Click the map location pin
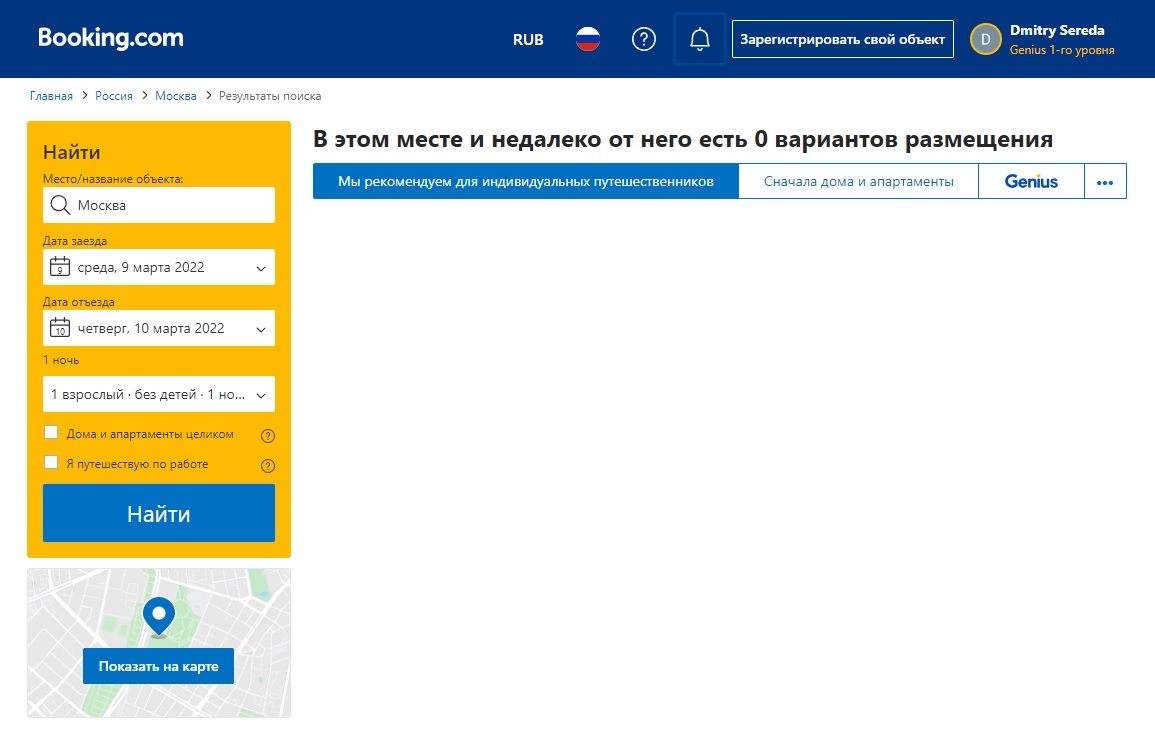Image resolution: width=1155 pixels, height=738 pixels. point(158,616)
